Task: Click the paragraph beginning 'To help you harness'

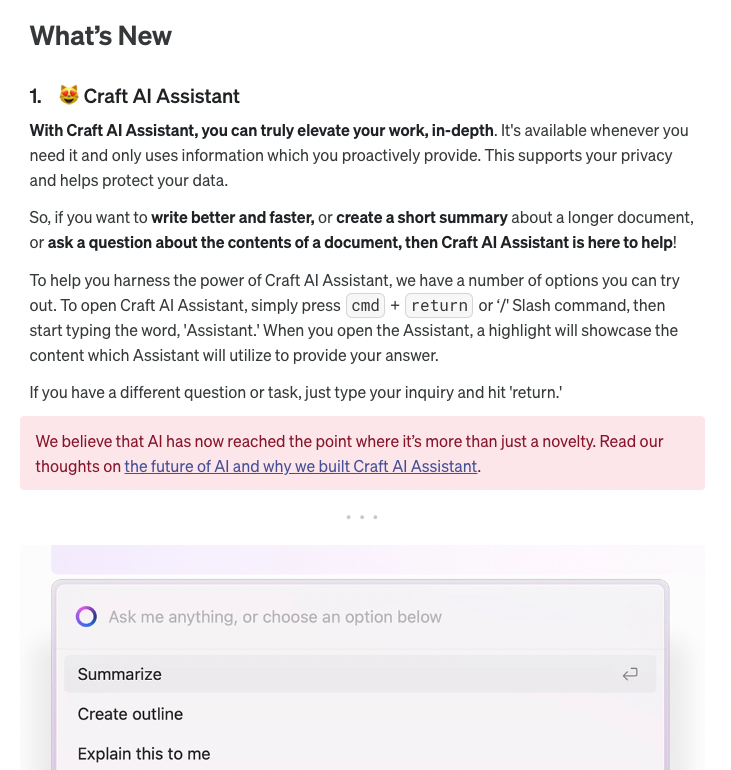Action: [354, 318]
